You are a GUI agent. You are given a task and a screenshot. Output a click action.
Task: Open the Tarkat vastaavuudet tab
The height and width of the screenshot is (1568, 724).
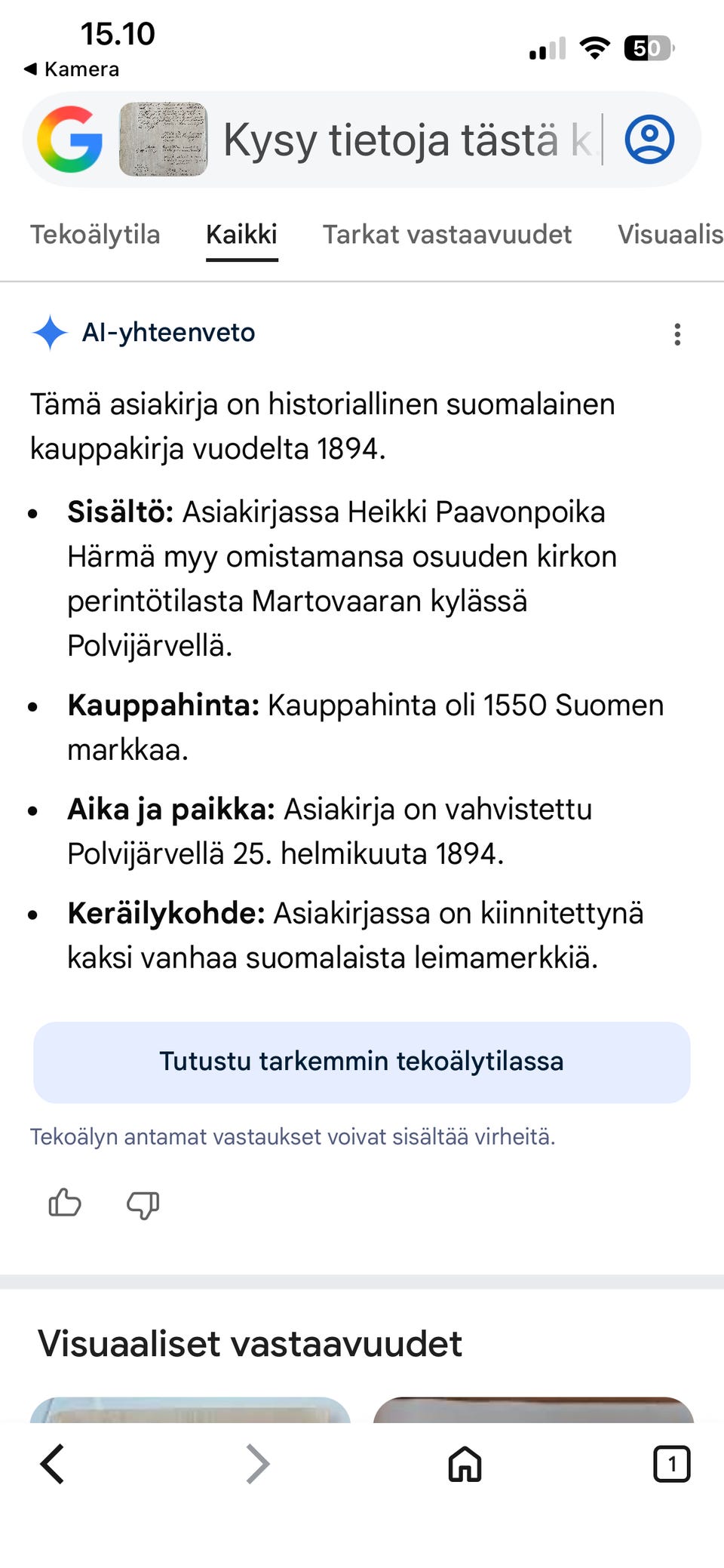(x=447, y=235)
